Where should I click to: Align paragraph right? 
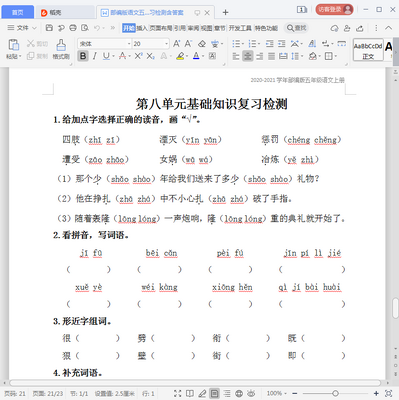point(260,56)
